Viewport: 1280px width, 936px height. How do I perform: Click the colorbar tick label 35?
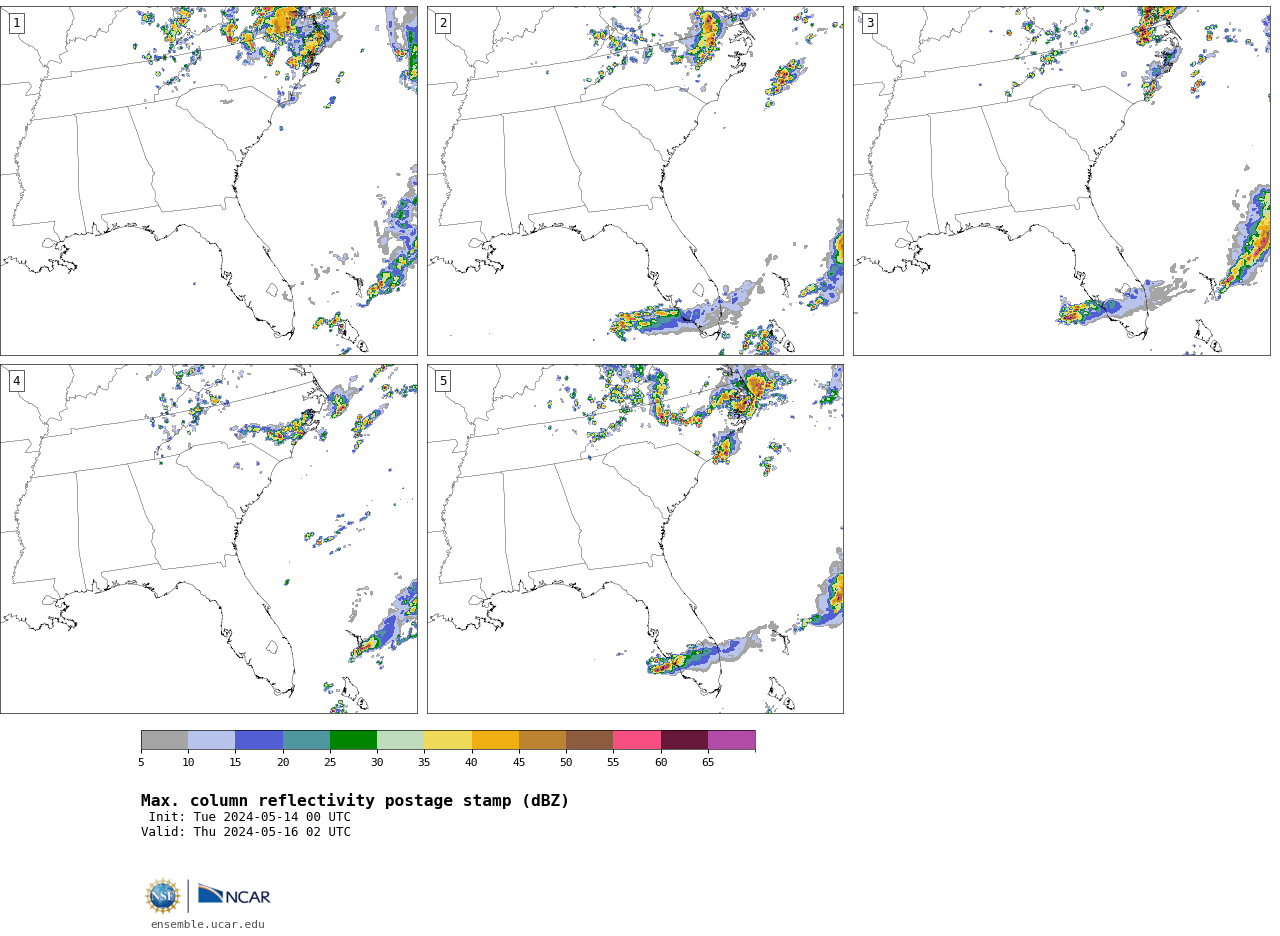tap(424, 763)
